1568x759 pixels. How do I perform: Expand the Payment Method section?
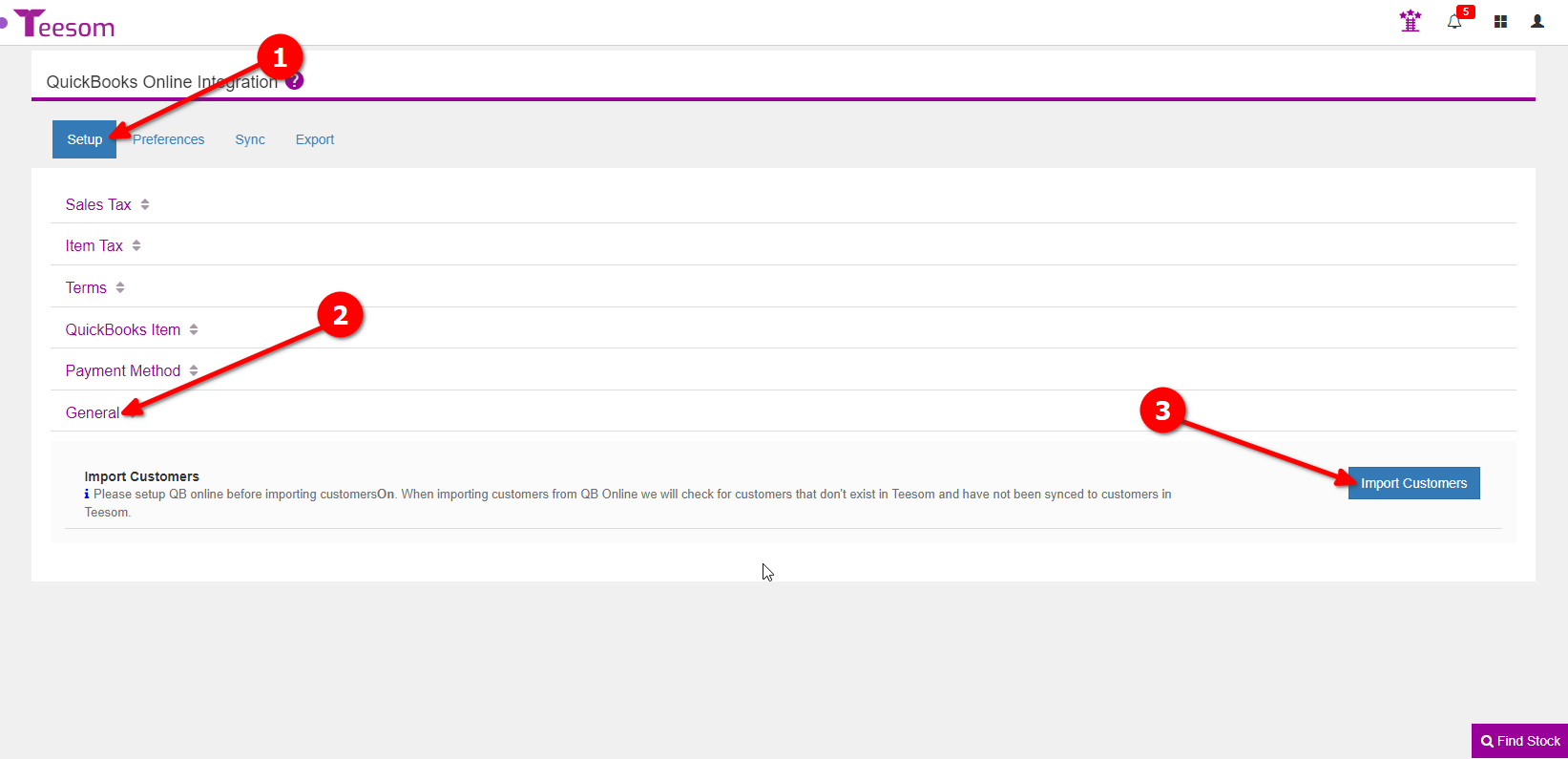coord(123,370)
